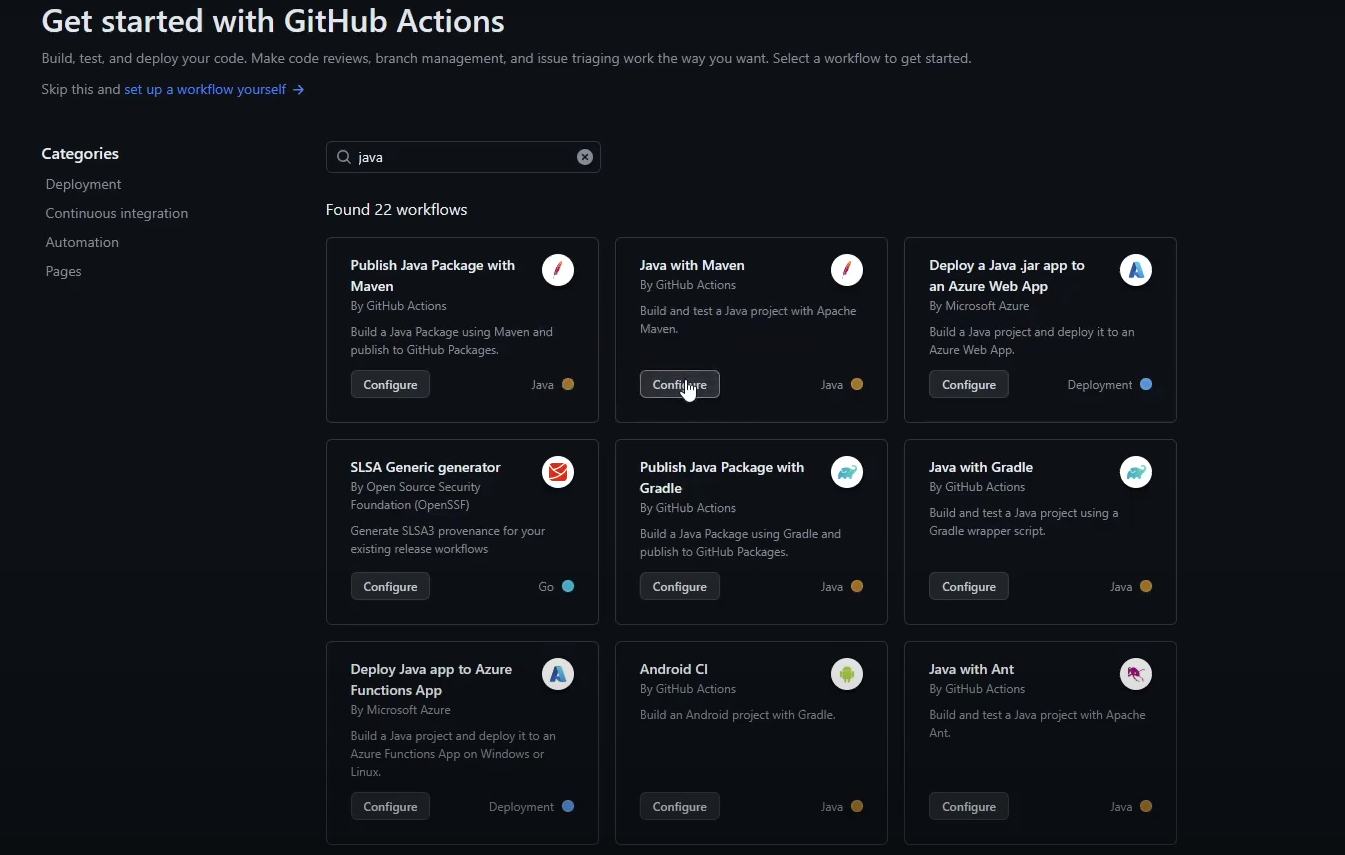Screen dimensions: 1345x855
Task: Click the OpenSSF logo on SLSA Generic generator card
Action: [558, 472]
